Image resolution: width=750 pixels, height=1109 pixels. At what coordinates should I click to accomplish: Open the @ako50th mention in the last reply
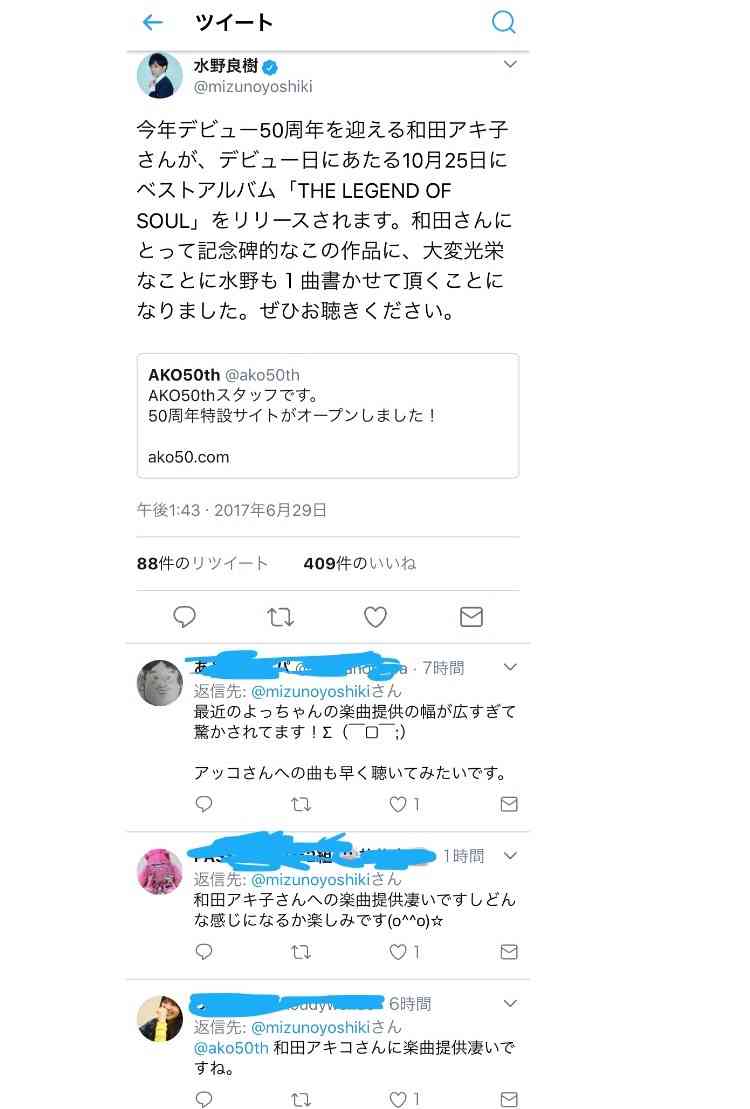[231, 1047]
